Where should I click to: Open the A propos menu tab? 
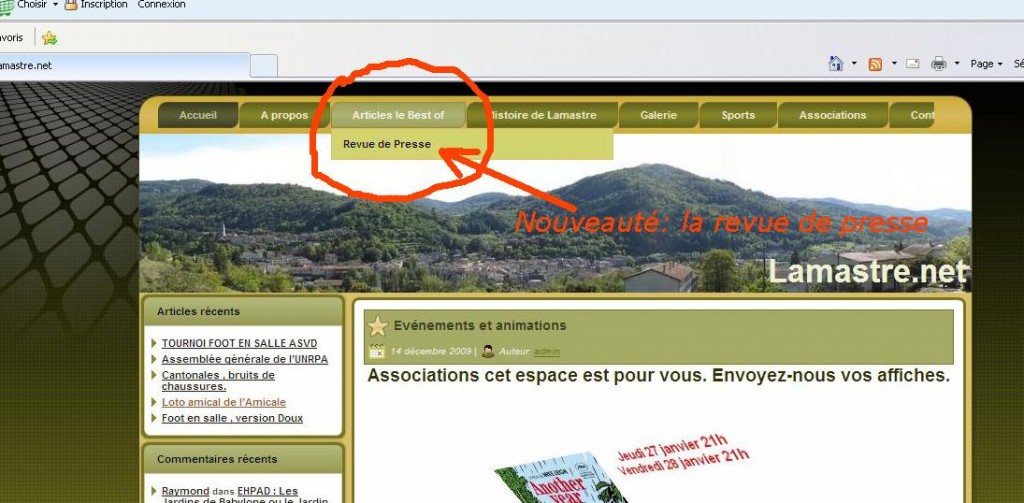coord(284,115)
